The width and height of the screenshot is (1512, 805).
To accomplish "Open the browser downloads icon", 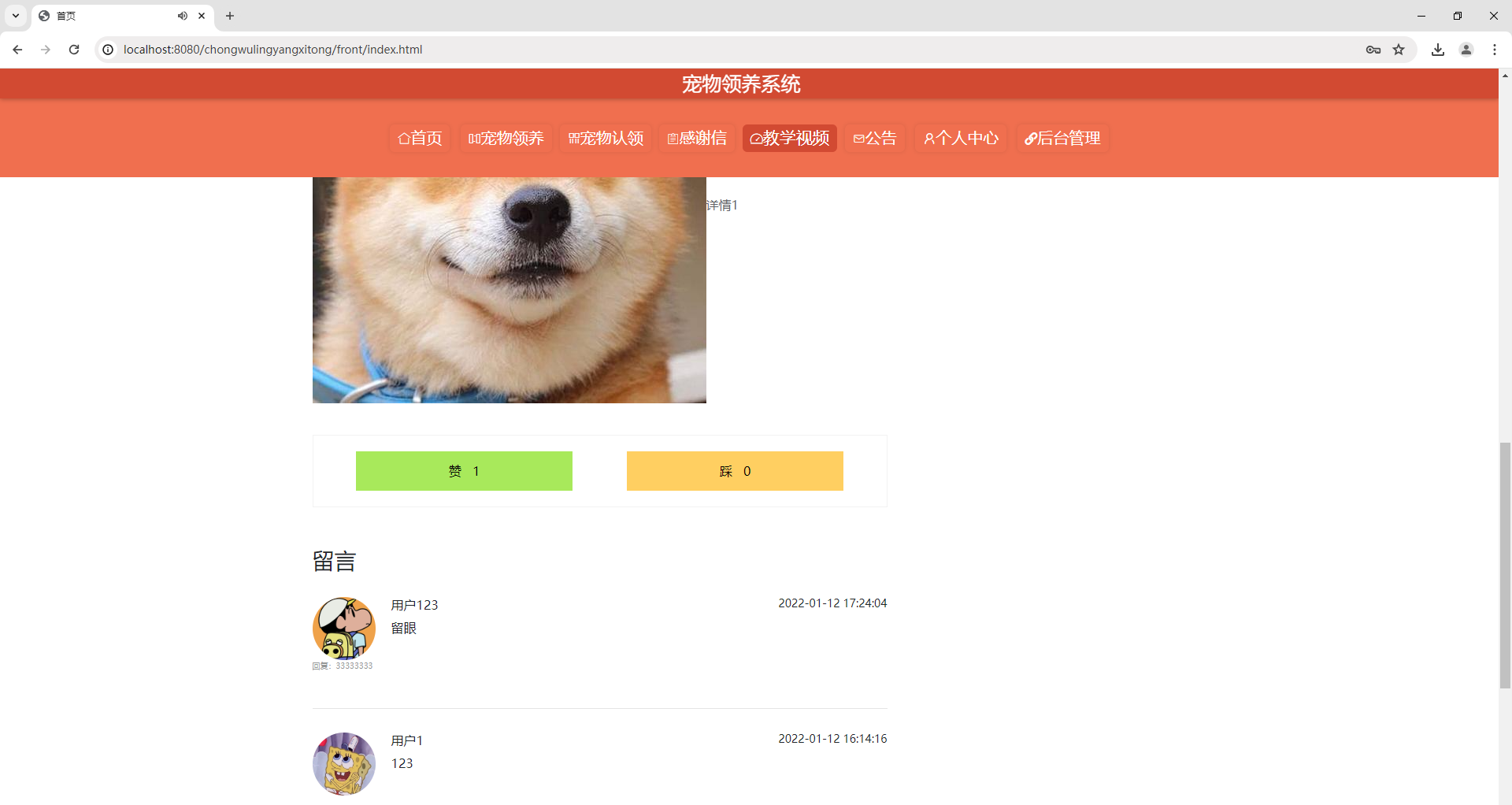I will [x=1438, y=50].
